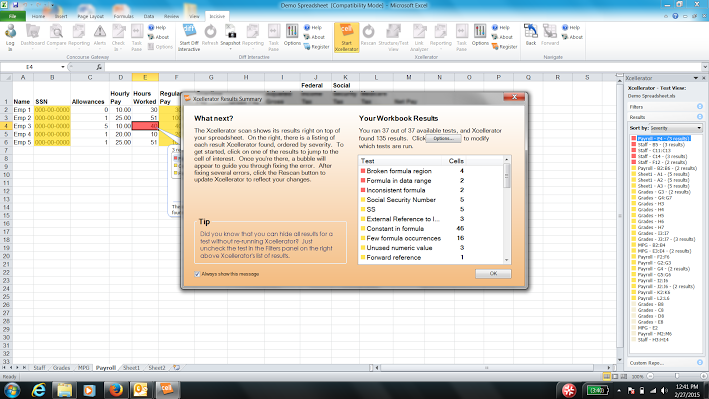Open the Concourse Gateway Dashboard icon
The image size is (709, 399).
(x=33, y=35)
